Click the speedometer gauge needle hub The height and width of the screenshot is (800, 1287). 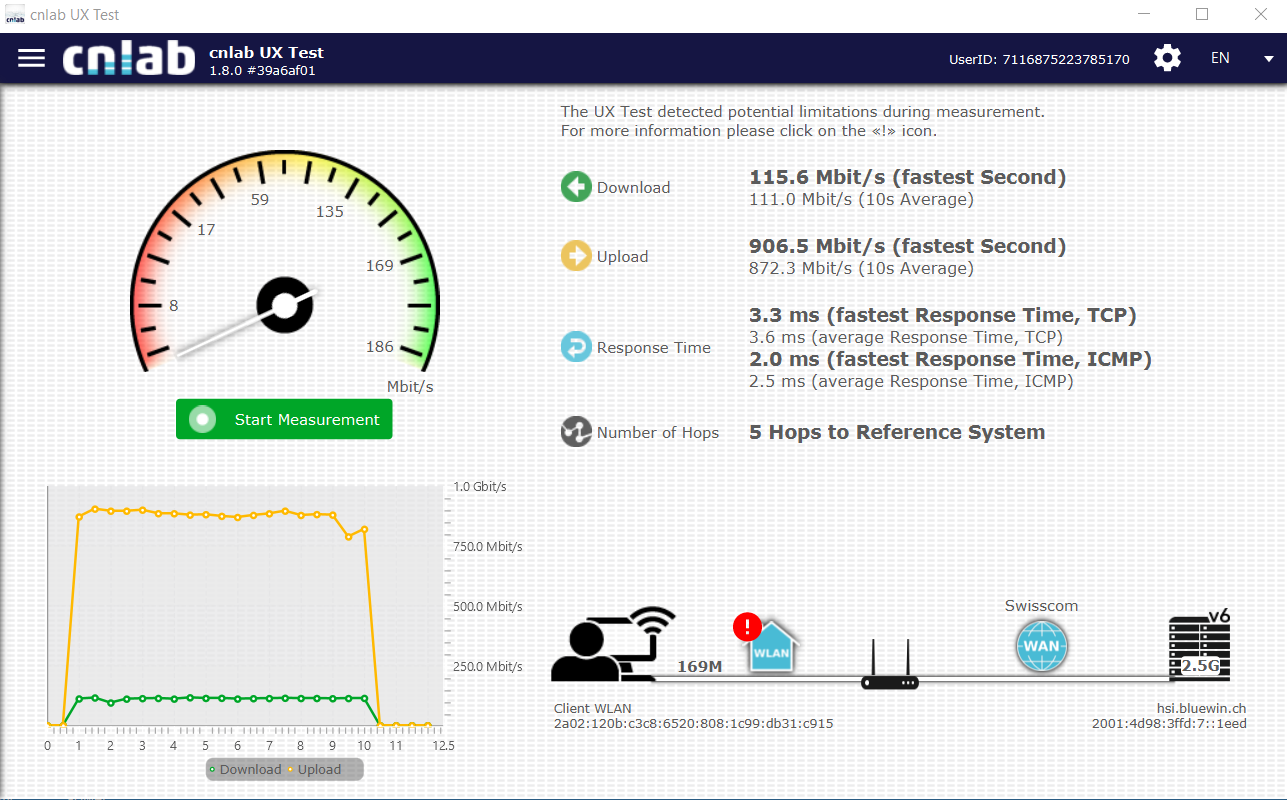pyautogui.click(x=285, y=305)
